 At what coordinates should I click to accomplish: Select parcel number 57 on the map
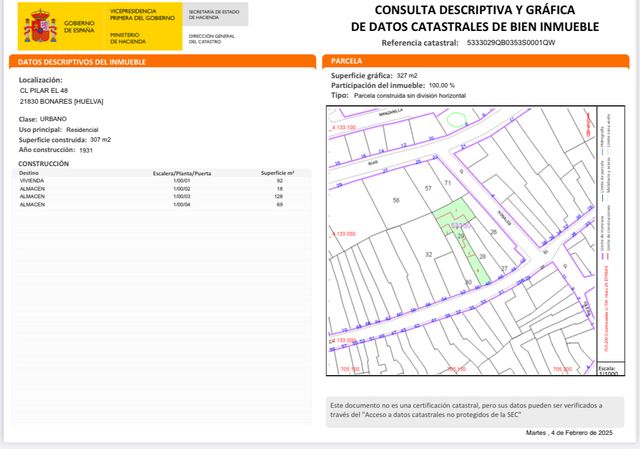[x=429, y=188]
